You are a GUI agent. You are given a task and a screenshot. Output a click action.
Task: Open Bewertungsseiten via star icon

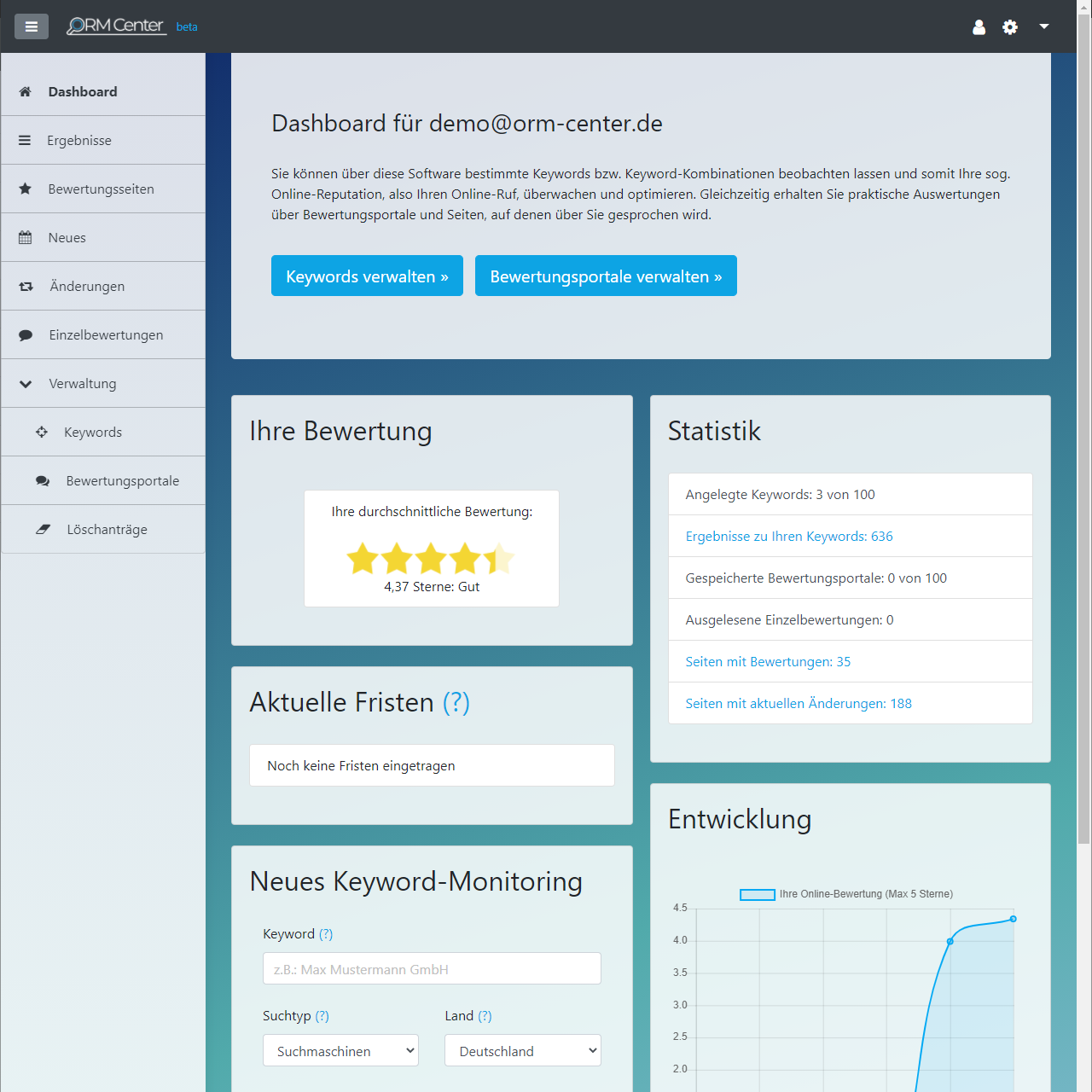coord(26,189)
